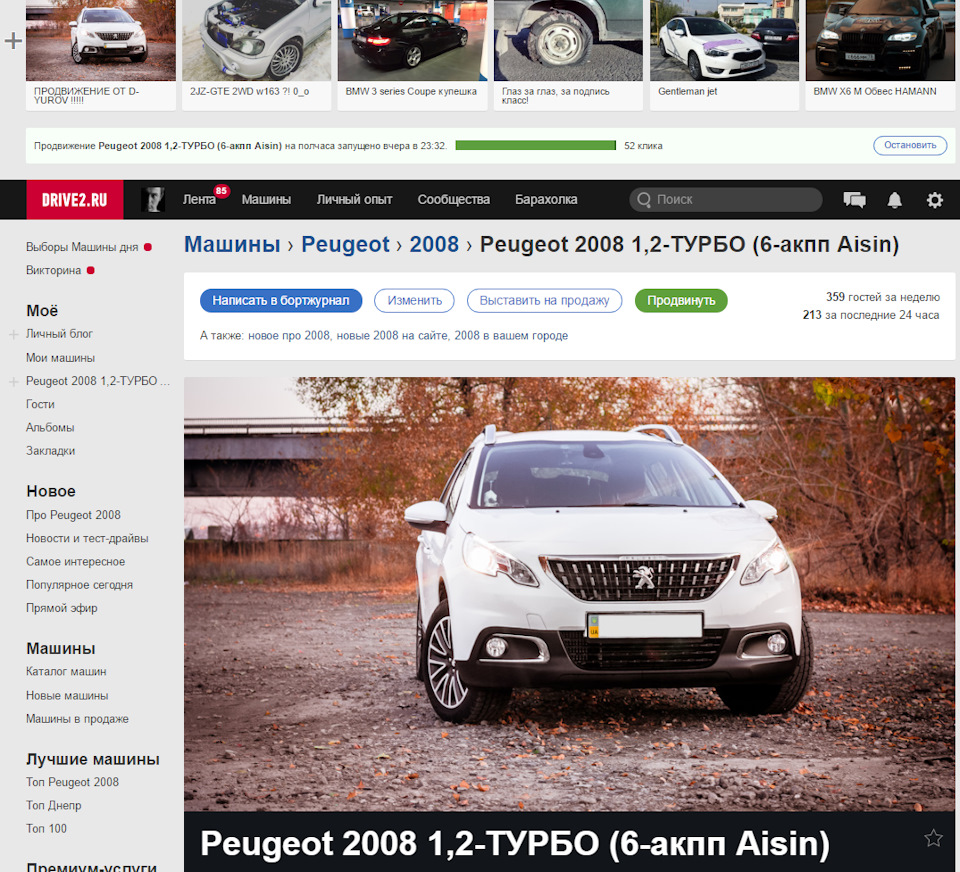960x872 pixels.
Task: Open Топ Peugeot 2008 link
Action: [x=72, y=783]
